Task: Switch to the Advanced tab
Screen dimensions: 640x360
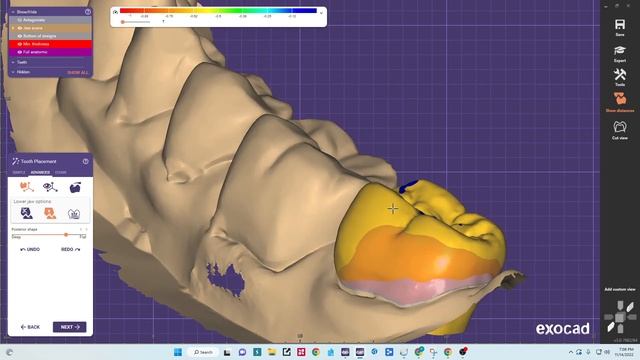Action: (40, 172)
